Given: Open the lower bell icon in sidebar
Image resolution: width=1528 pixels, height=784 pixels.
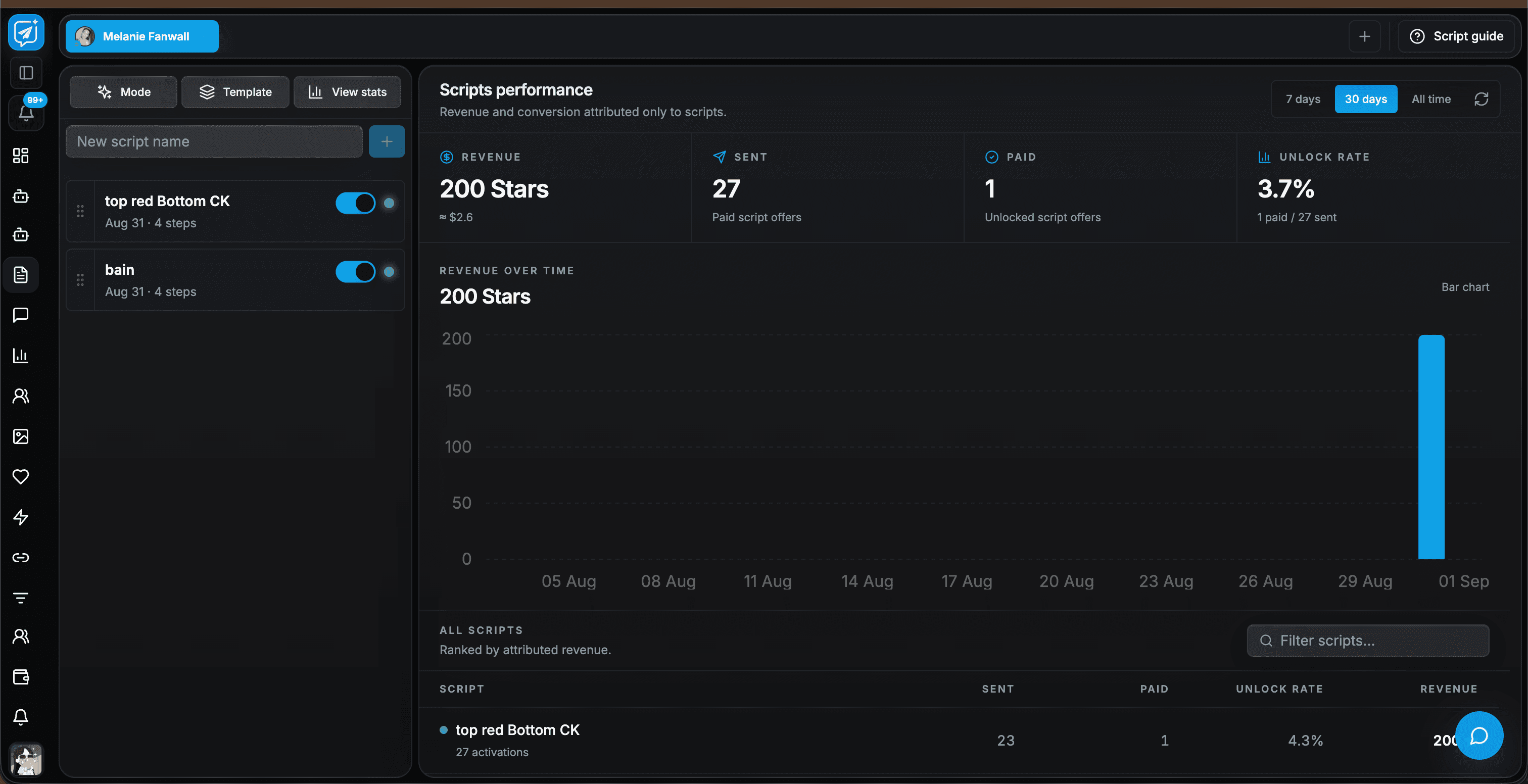Looking at the screenshot, I should (21, 717).
